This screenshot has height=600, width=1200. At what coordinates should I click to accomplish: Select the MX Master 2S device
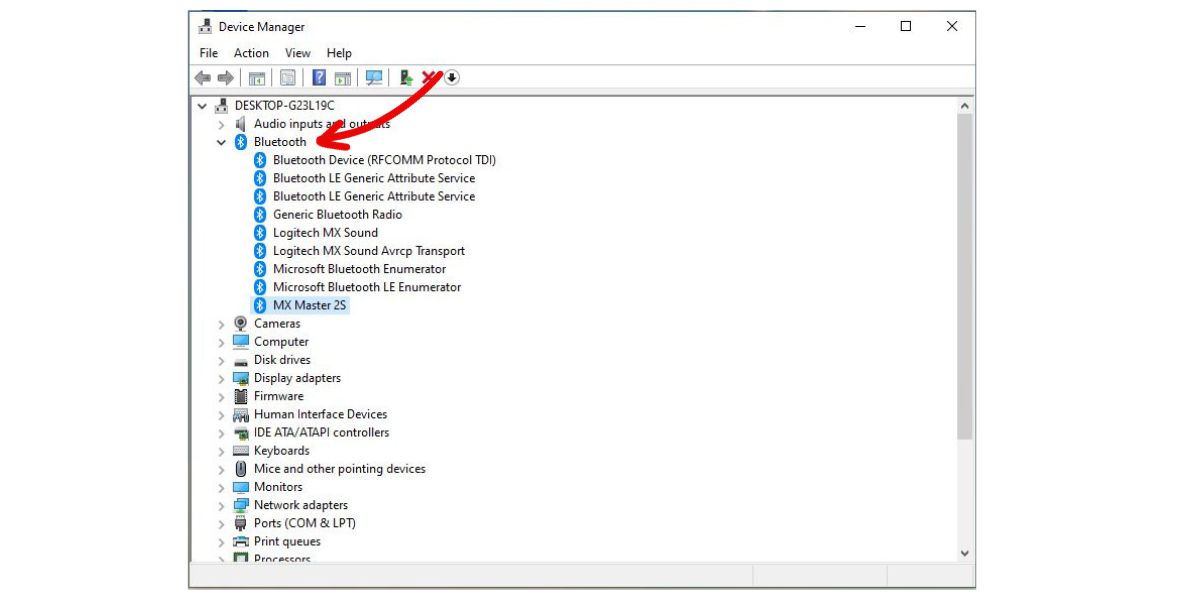[309, 305]
